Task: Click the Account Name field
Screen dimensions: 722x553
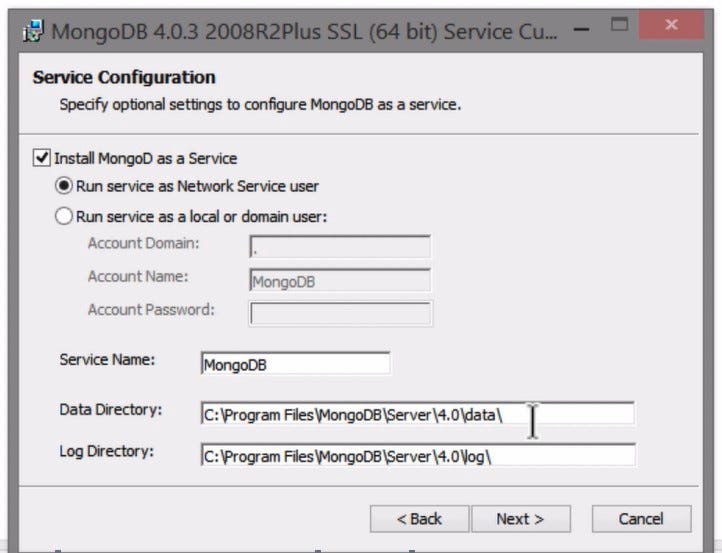Action: [x=340, y=280]
